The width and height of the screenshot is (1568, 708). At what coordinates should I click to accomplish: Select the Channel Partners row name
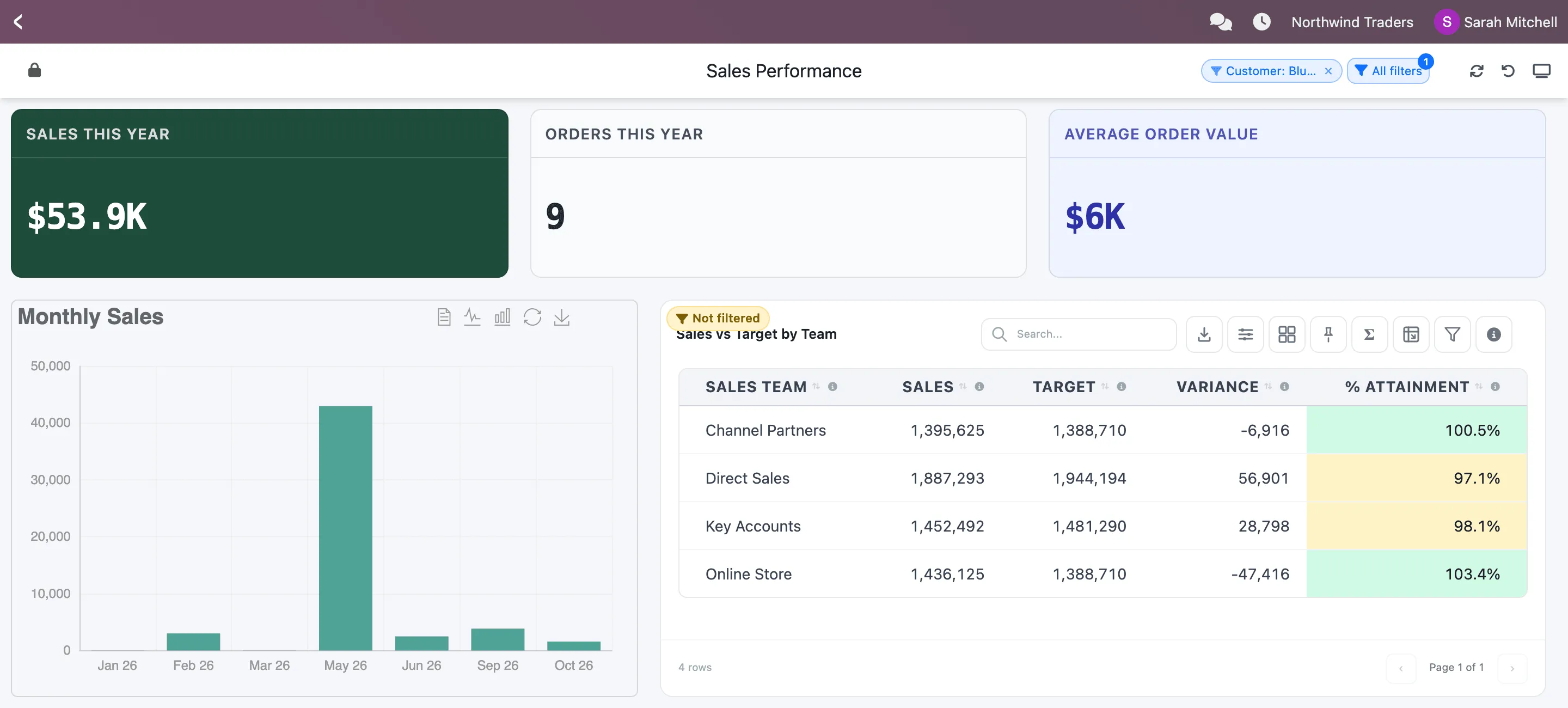click(765, 430)
